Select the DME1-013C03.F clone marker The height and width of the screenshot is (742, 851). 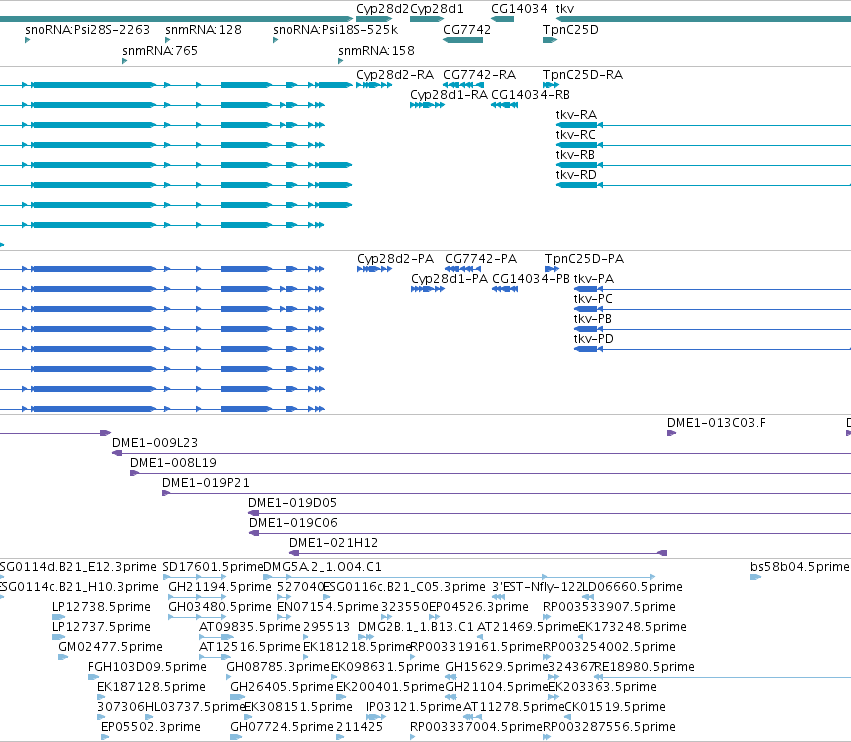click(671, 433)
